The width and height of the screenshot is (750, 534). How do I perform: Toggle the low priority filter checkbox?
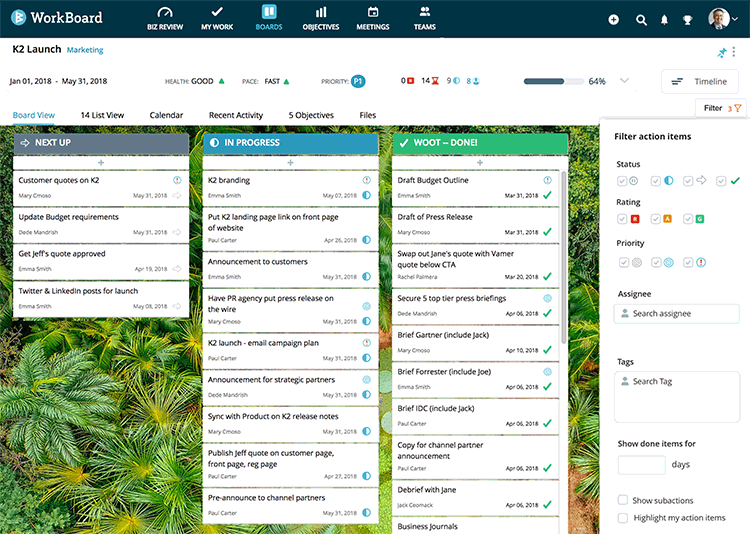pyautogui.click(x=624, y=262)
